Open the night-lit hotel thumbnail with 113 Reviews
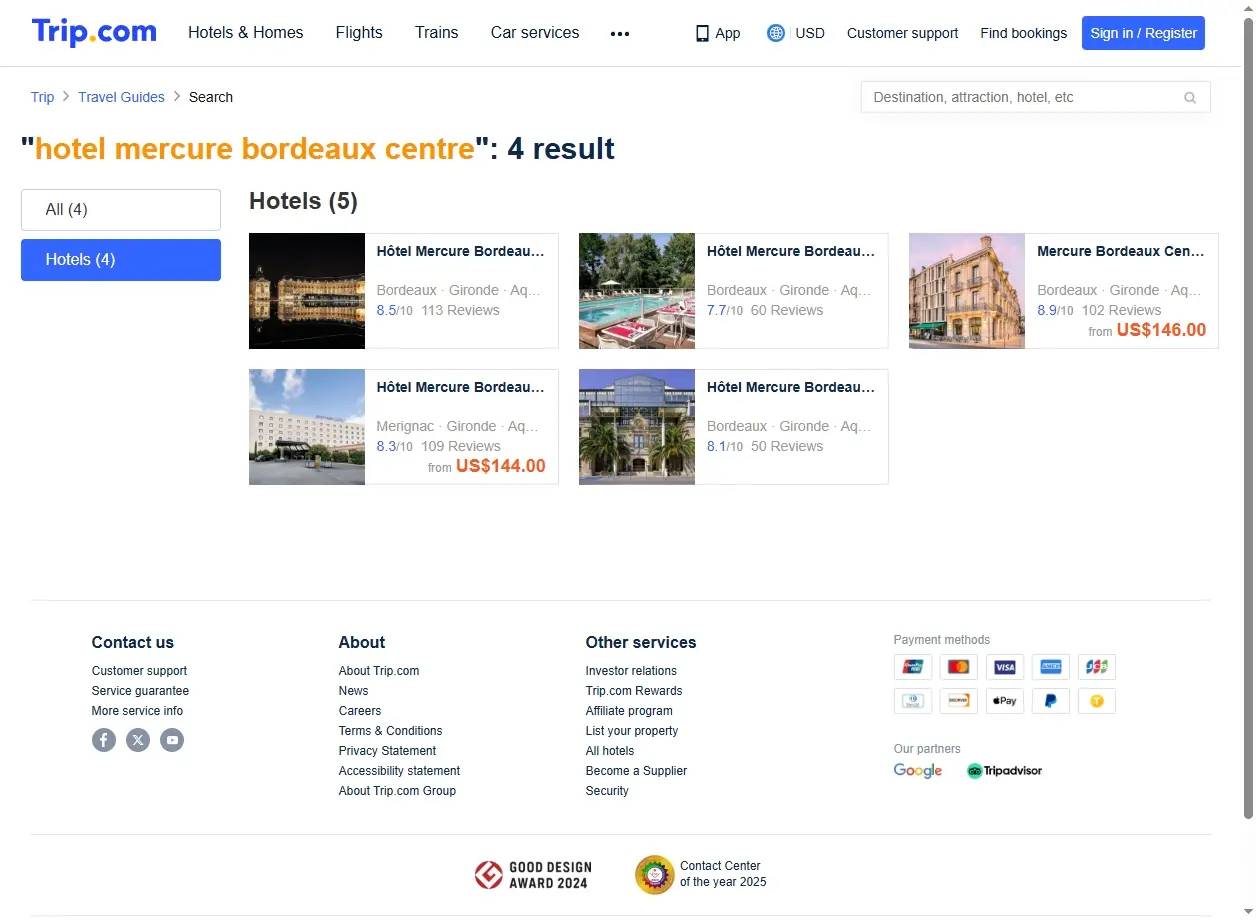Viewport: 1256px width, 921px height. click(307, 291)
